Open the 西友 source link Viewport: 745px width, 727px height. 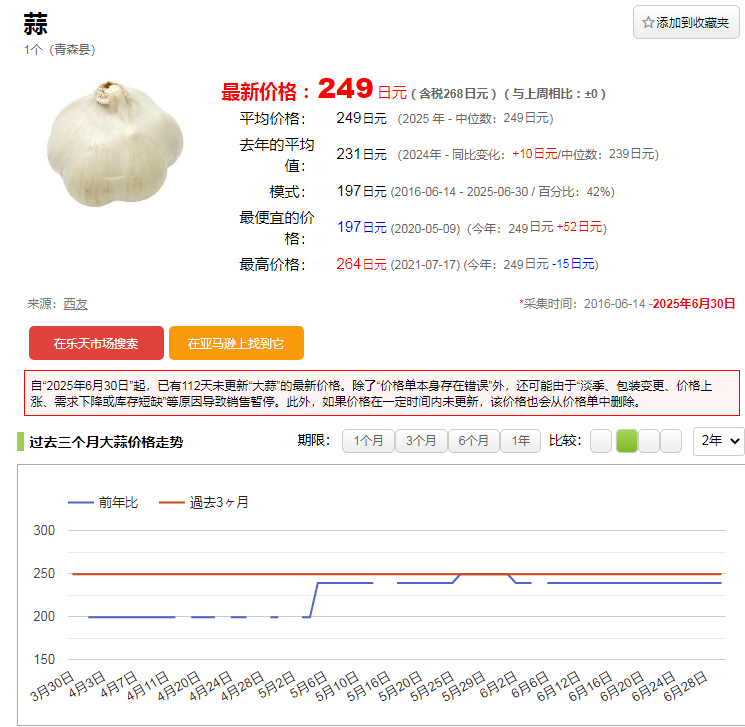75,304
